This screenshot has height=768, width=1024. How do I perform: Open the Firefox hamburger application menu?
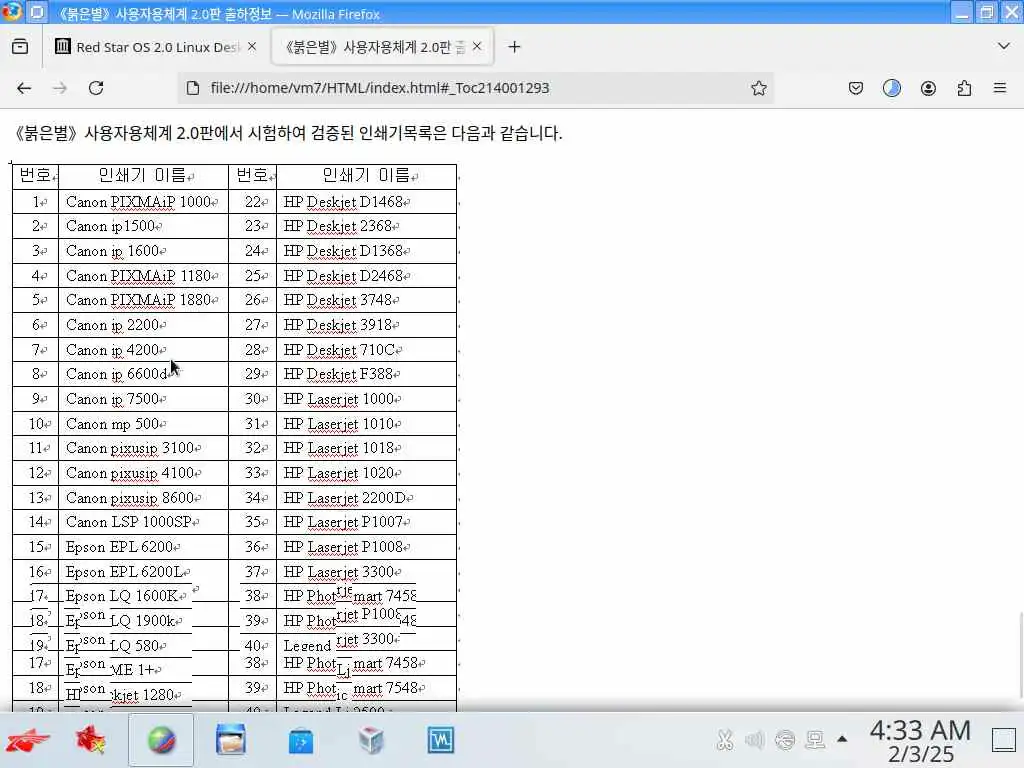pyautogui.click(x=1000, y=88)
